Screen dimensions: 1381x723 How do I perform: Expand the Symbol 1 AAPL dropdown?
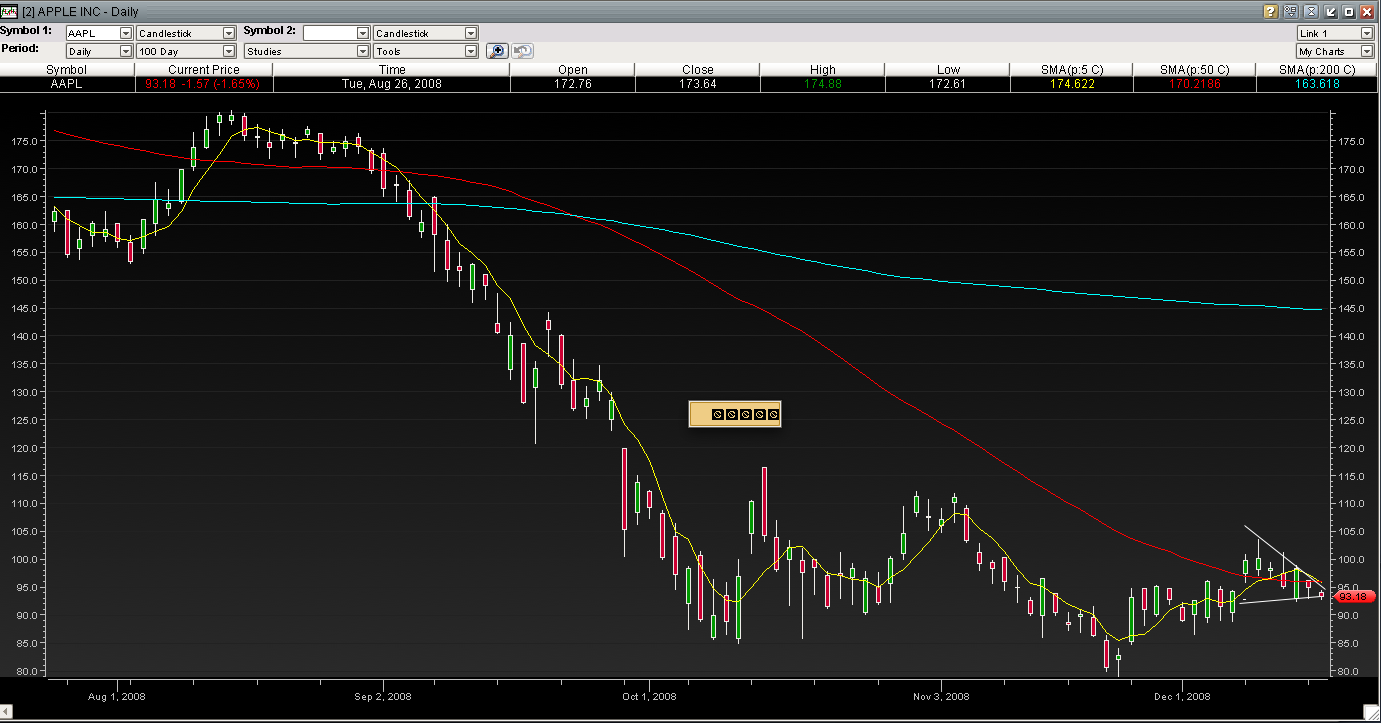[125, 34]
